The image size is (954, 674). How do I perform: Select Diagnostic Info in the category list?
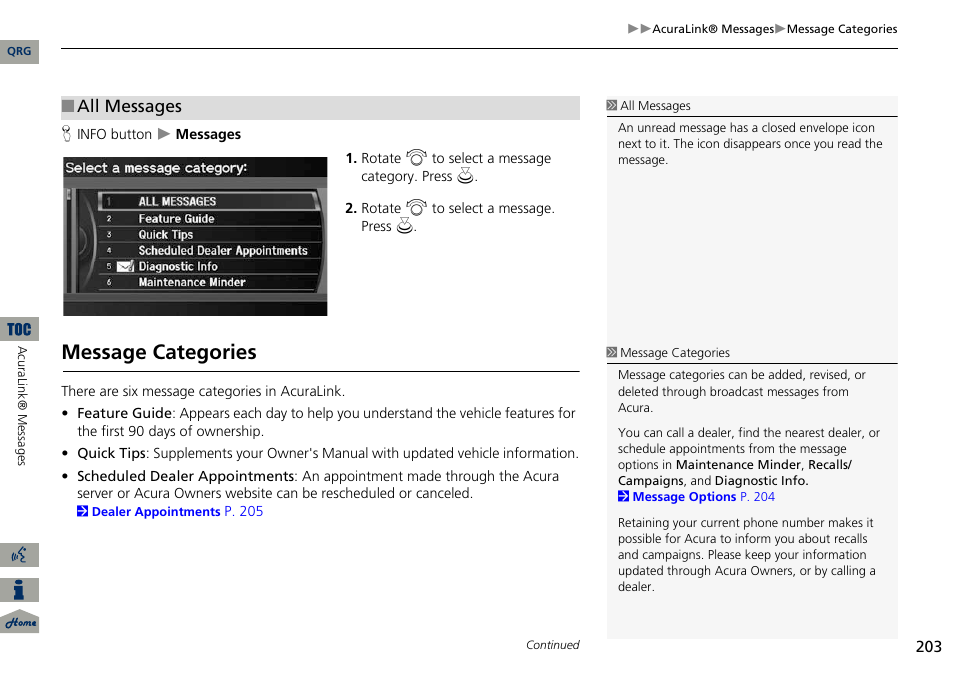(209, 266)
